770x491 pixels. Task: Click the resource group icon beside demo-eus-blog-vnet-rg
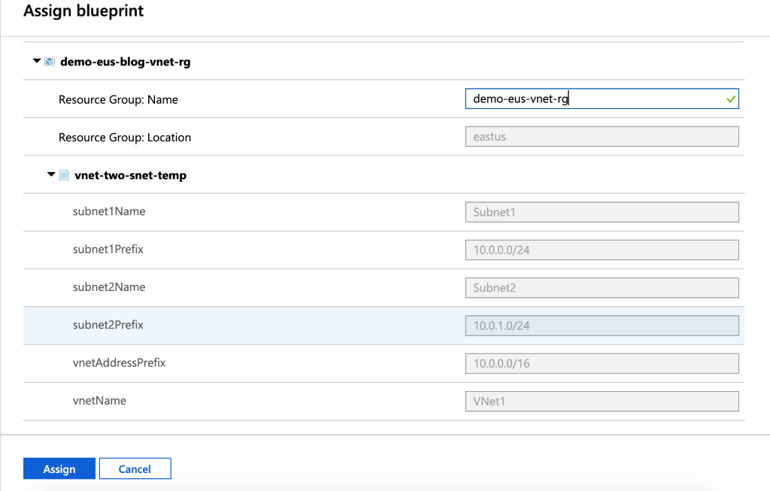coord(50,62)
